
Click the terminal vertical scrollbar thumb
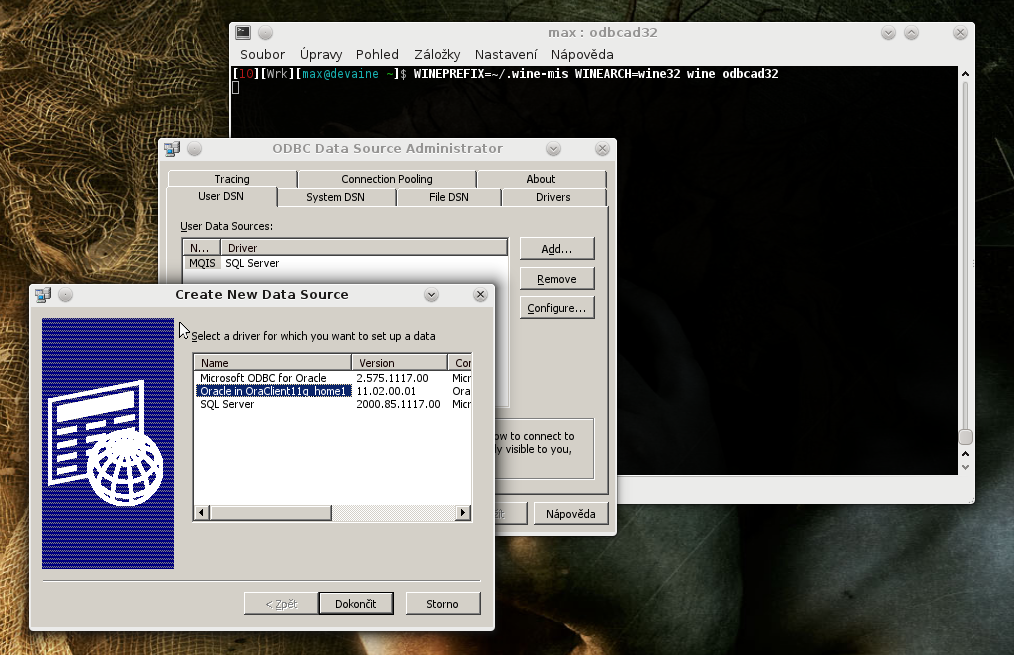965,437
